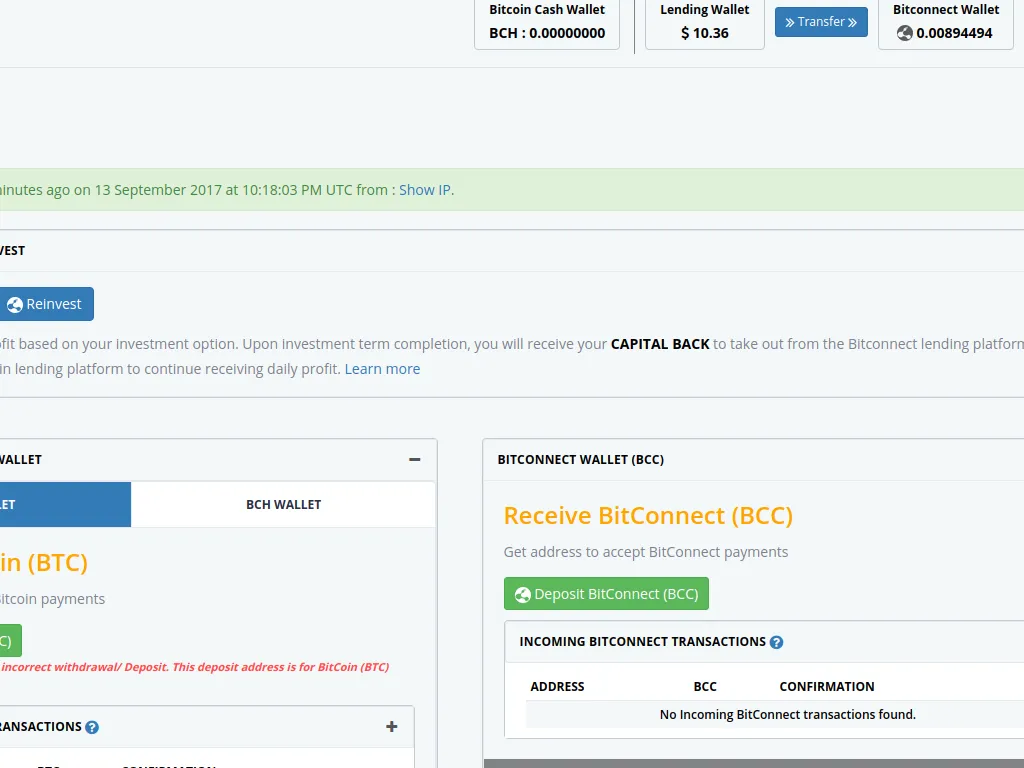This screenshot has height=768, width=1024.
Task: Click the partially visible green deposit button
Action: [x=10, y=641]
